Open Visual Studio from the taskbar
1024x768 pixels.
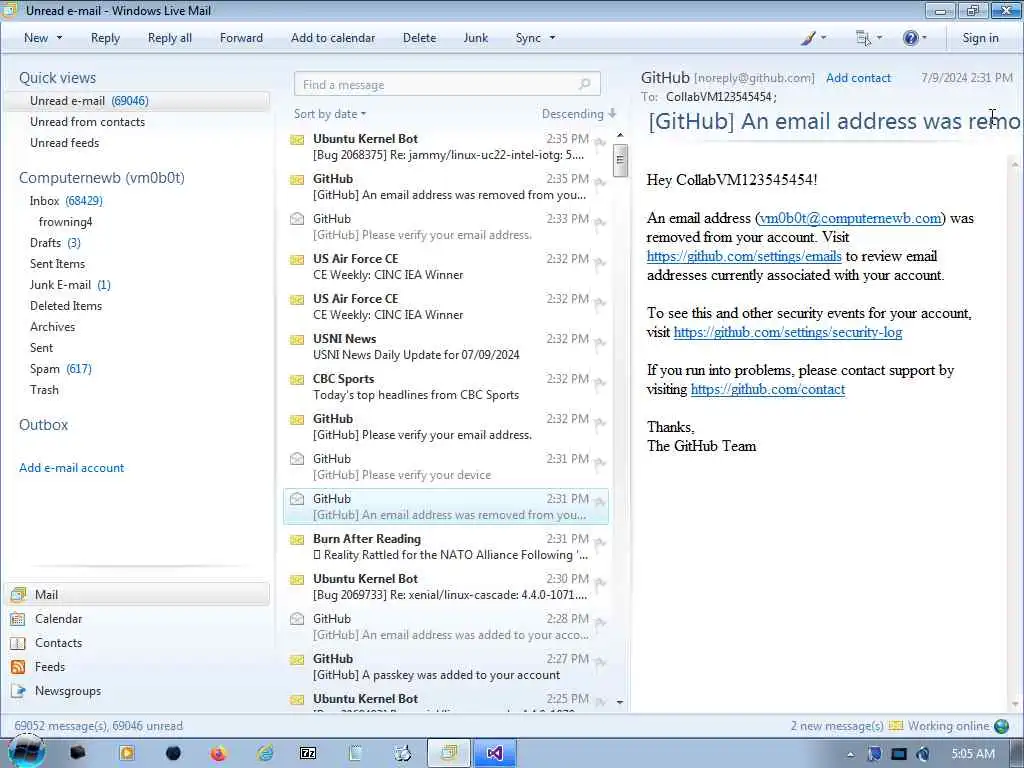pyautogui.click(x=494, y=754)
